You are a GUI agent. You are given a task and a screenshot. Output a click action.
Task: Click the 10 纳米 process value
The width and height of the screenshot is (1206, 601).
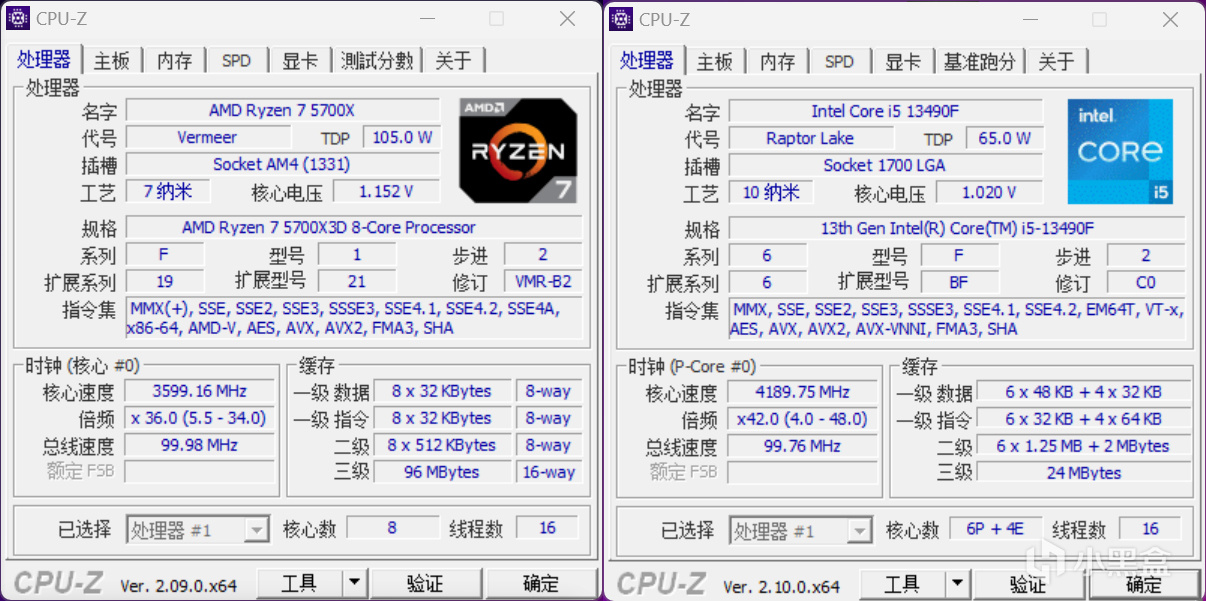pos(771,192)
